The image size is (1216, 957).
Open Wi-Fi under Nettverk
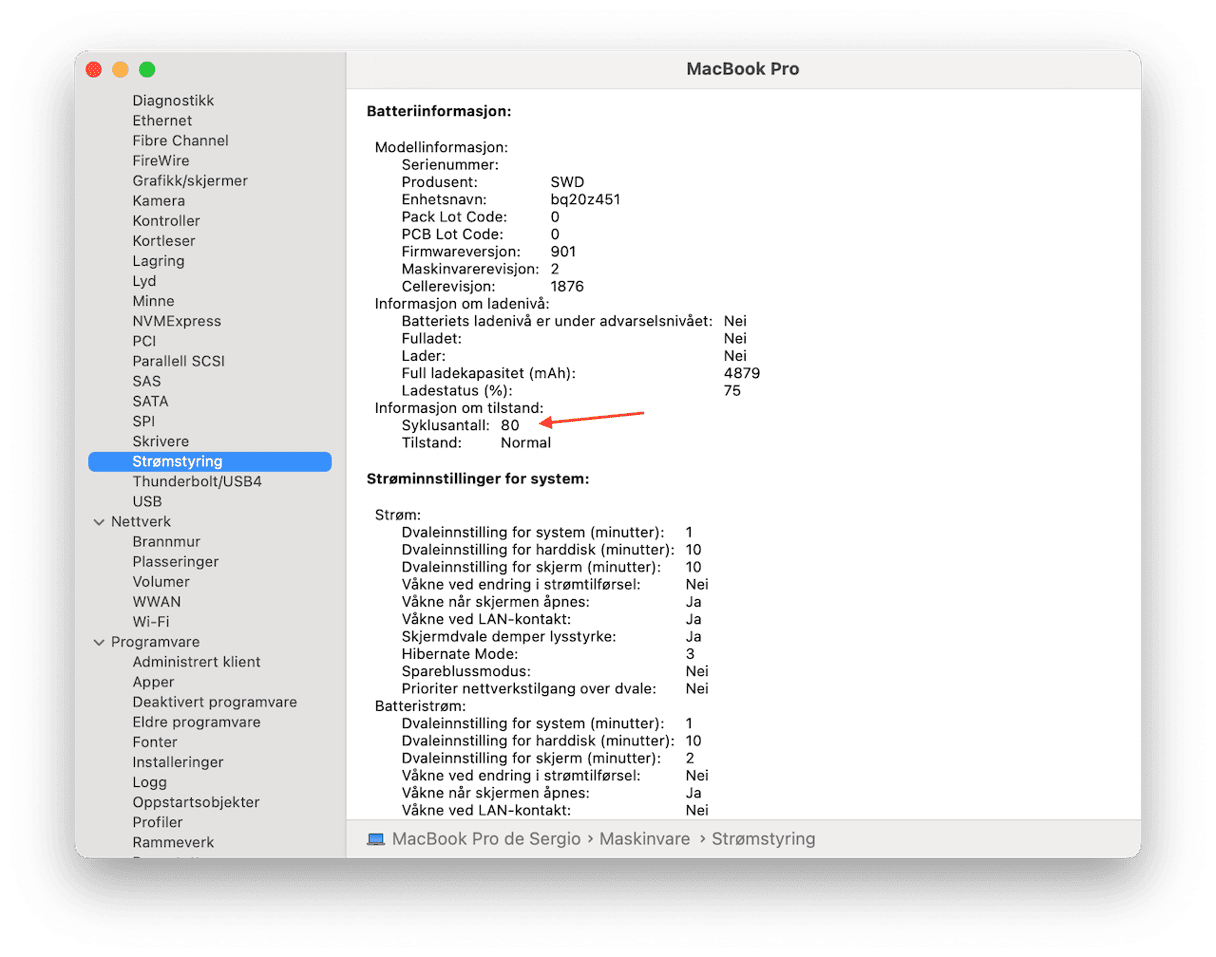(150, 621)
